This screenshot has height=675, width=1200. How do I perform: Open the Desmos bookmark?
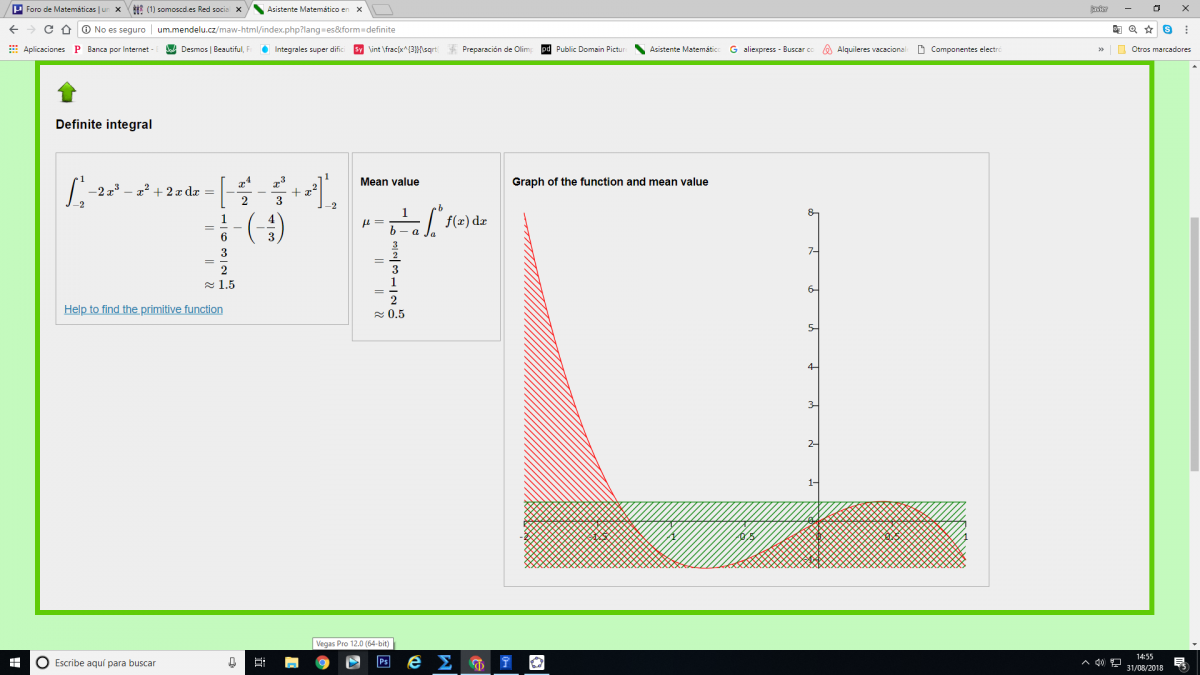pyautogui.click(x=205, y=49)
